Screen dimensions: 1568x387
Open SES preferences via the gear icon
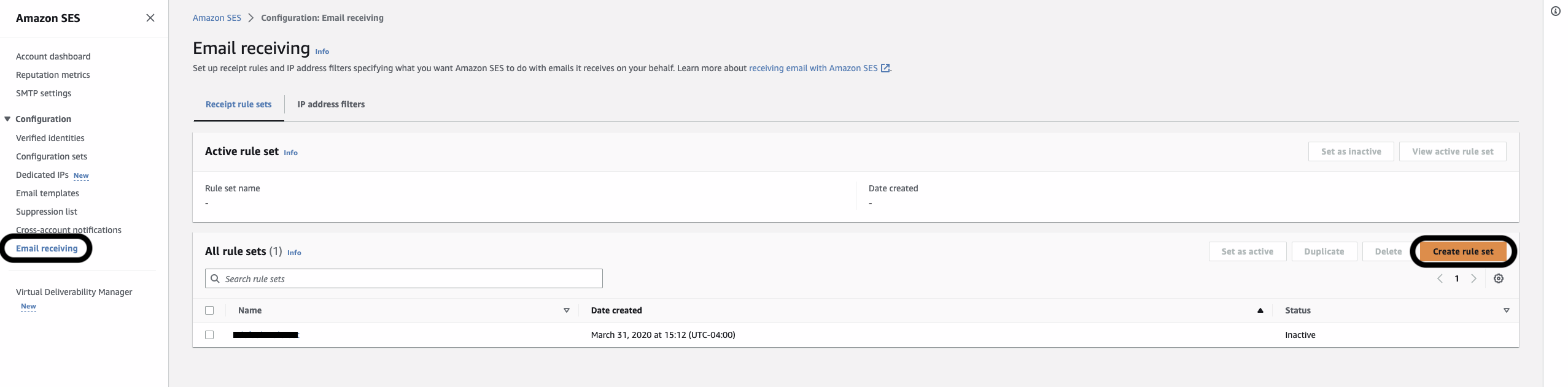(1499, 278)
